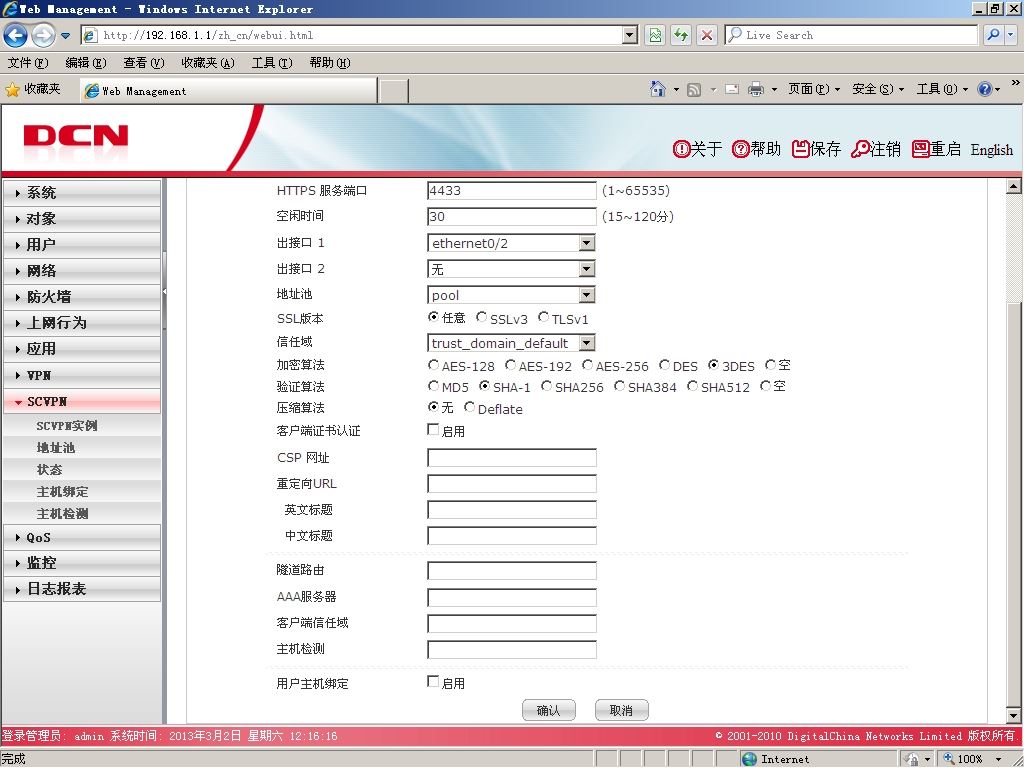Choose AES-256 encryption algorithm
The height and width of the screenshot is (768, 1024).
pos(587,365)
